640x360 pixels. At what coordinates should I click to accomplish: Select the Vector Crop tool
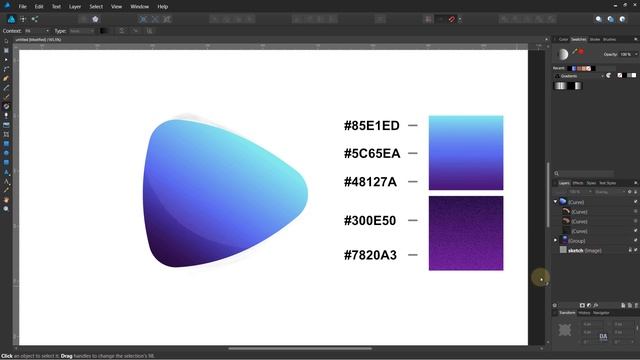click(x=6, y=134)
